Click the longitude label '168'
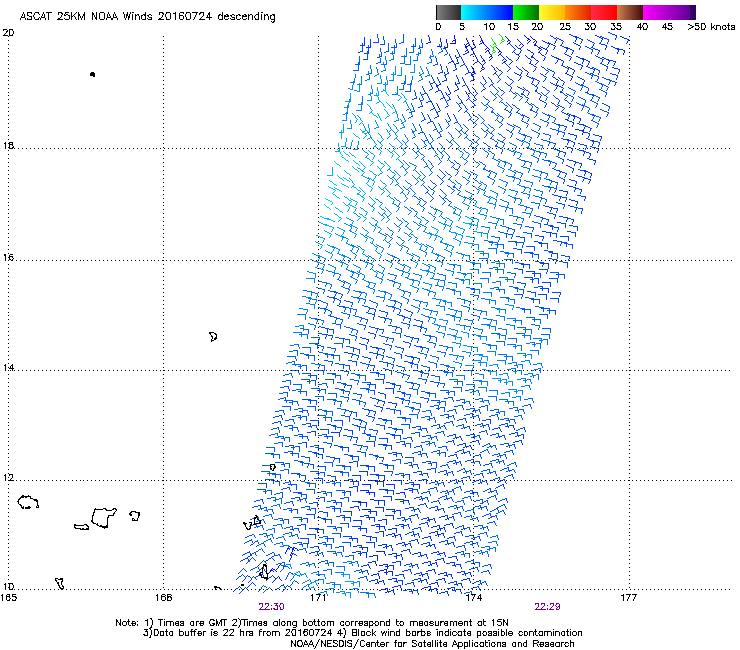 163,598
